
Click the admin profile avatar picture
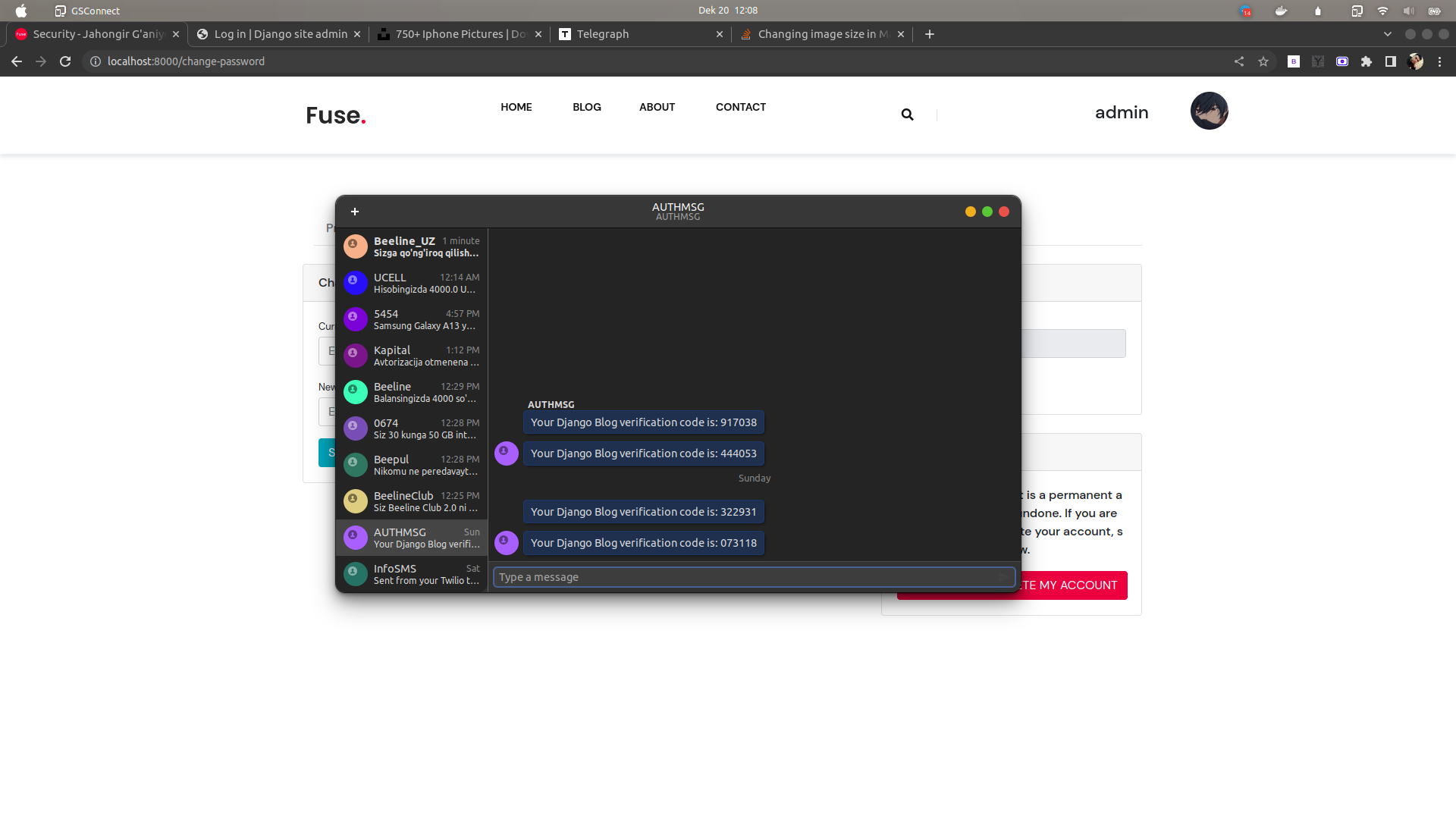(1209, 111)
